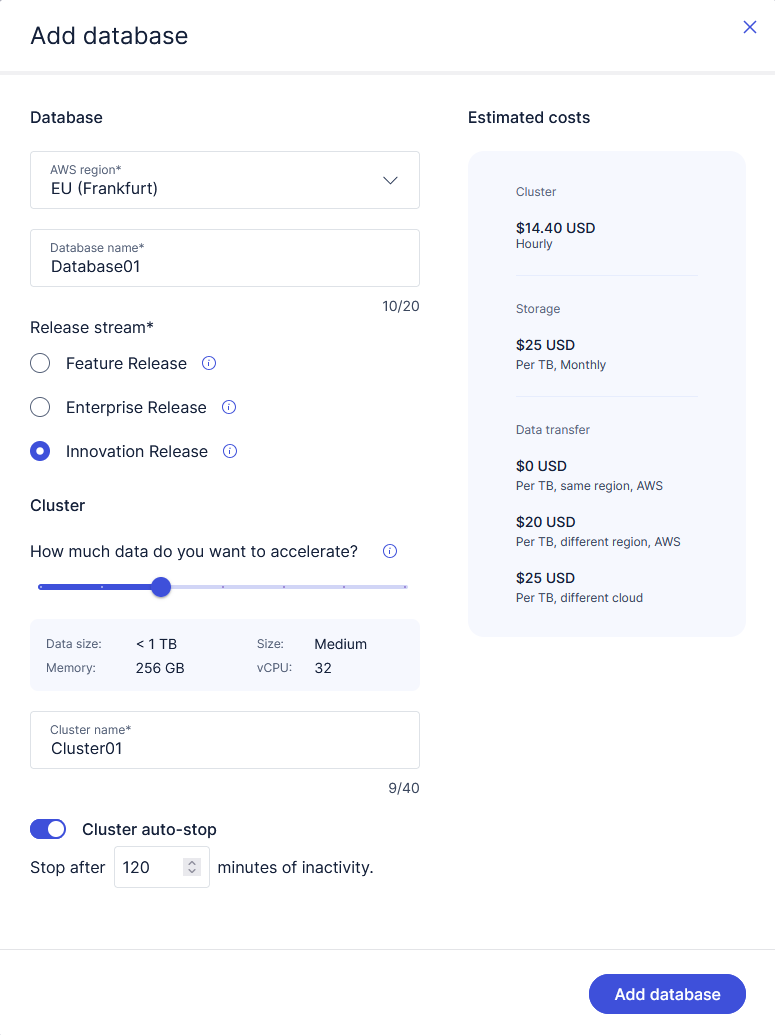Choose the Enterprise Release option
Image resolution: width=775 pixels, height=1035 pixels.
40,407
